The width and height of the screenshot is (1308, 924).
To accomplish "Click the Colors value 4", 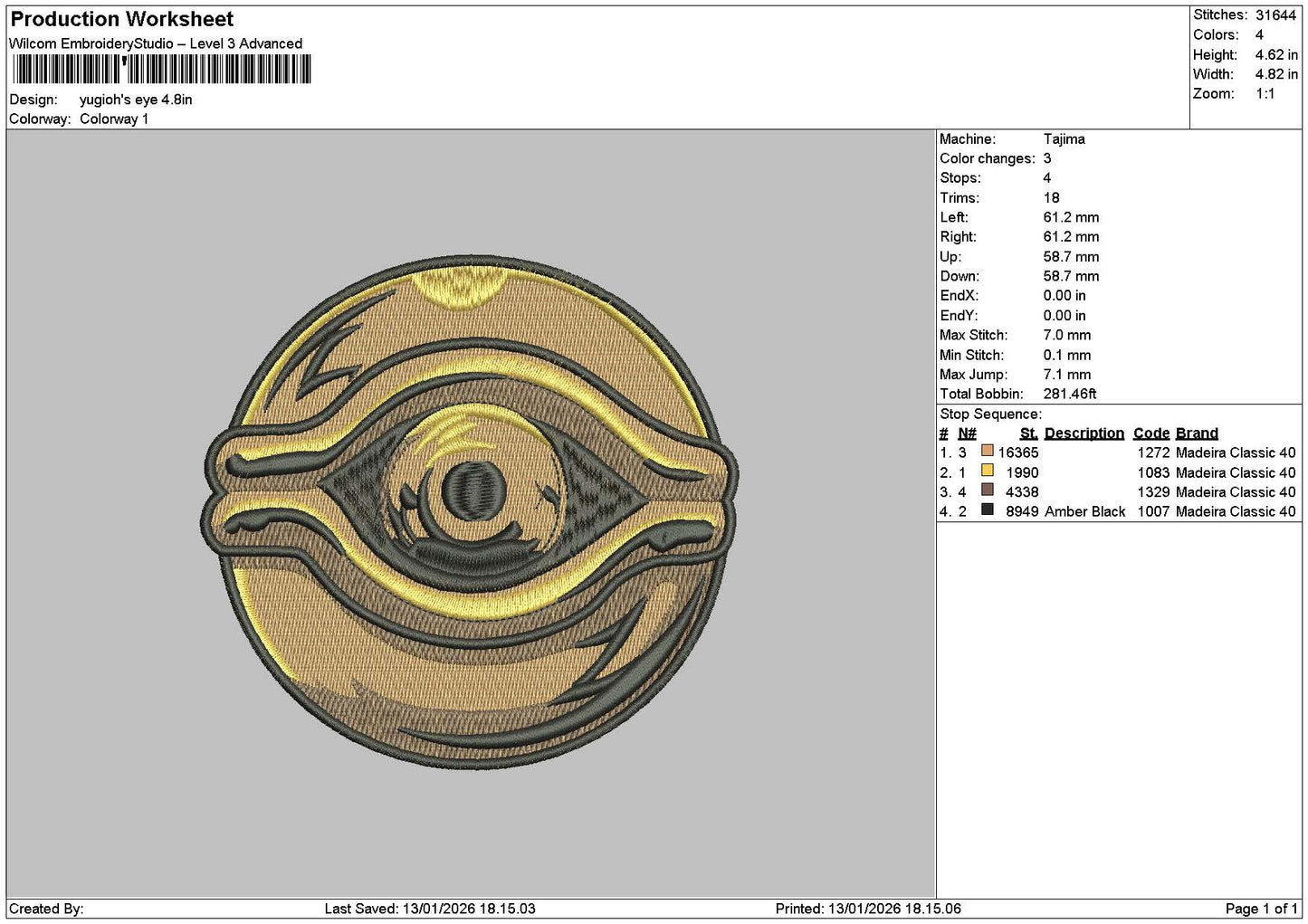I will coord(1259,34).
